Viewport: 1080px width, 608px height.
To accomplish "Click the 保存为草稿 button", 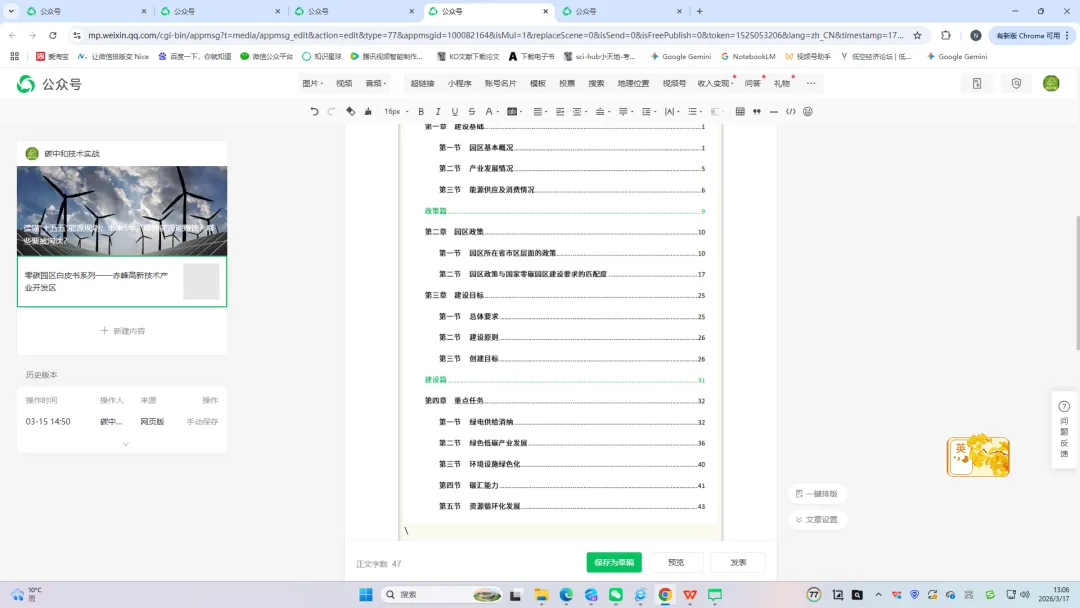I will point(614,563).
